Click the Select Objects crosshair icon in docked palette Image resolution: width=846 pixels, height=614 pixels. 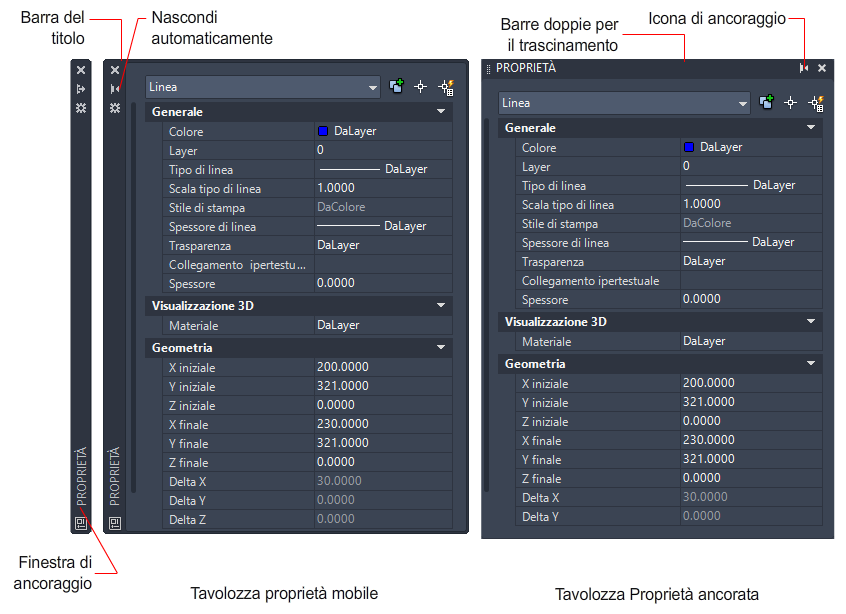(790, 103)
